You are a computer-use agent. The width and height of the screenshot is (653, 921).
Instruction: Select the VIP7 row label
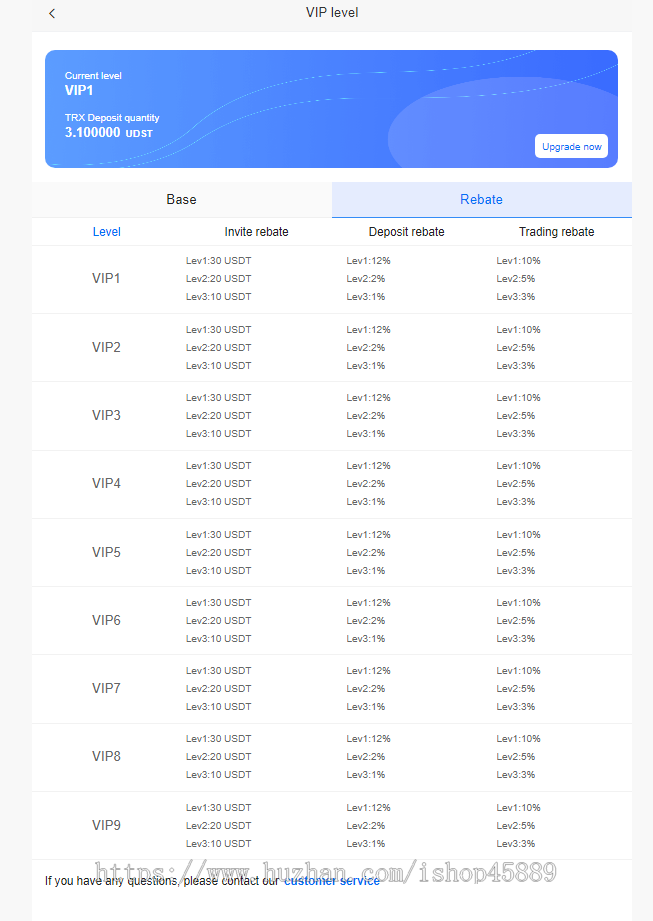coord(106,688)
